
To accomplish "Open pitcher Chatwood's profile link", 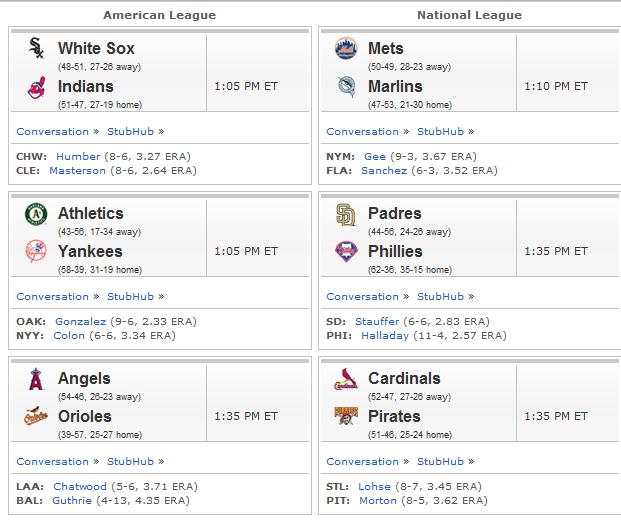I will pyautogui.click(x=80, y=486).
